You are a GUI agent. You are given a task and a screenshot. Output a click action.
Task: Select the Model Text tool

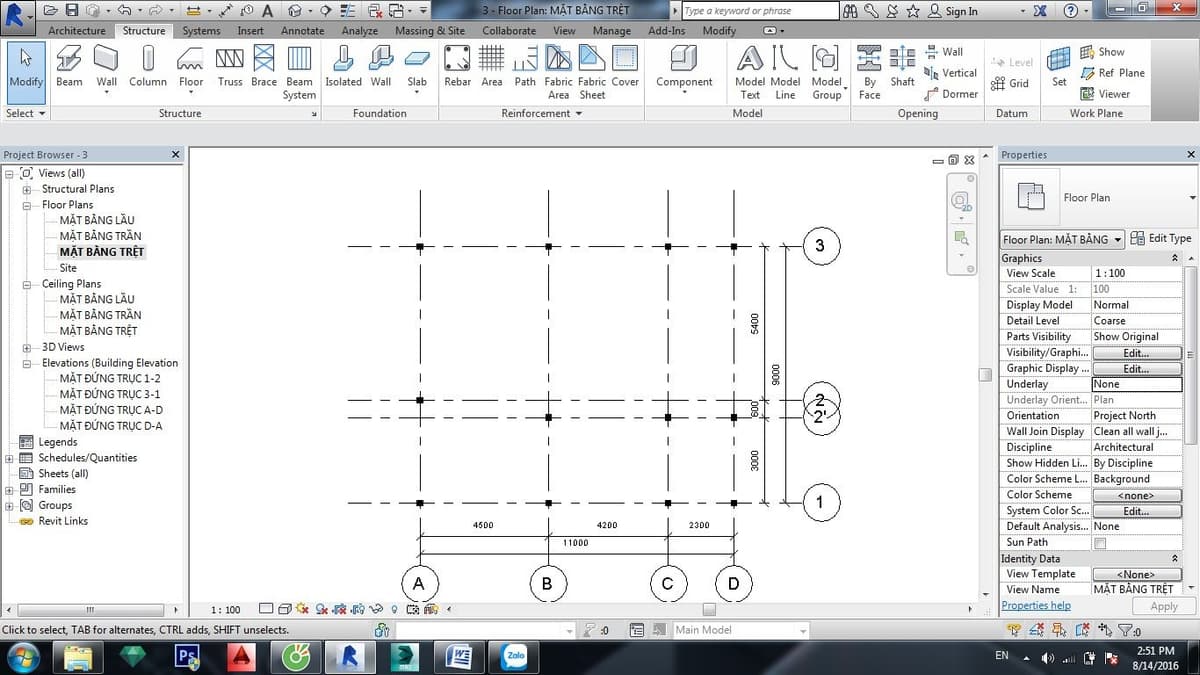coord(750,73)
